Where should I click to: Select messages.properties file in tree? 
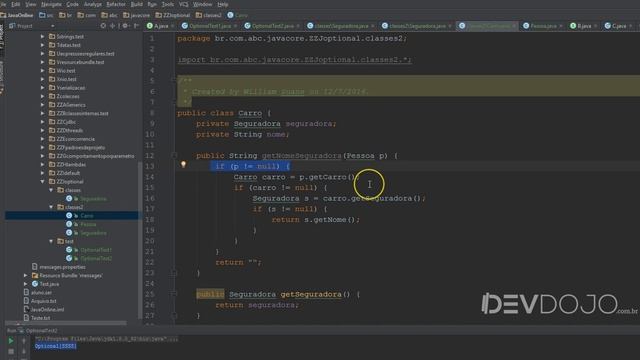[62, 267]
